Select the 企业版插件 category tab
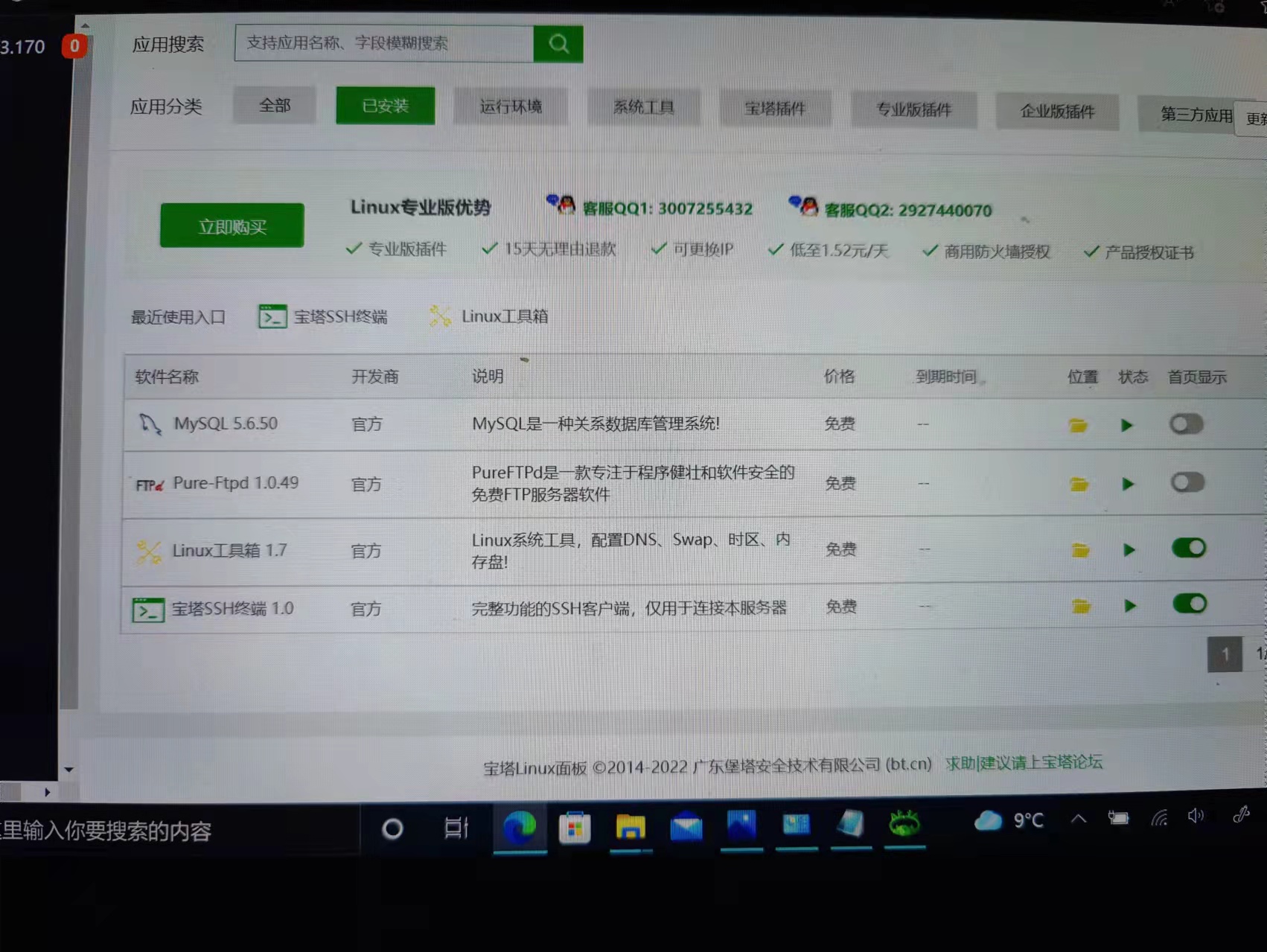This screenshot has width=1267, height=952. pyautogui.click(x=1057, y=112)
